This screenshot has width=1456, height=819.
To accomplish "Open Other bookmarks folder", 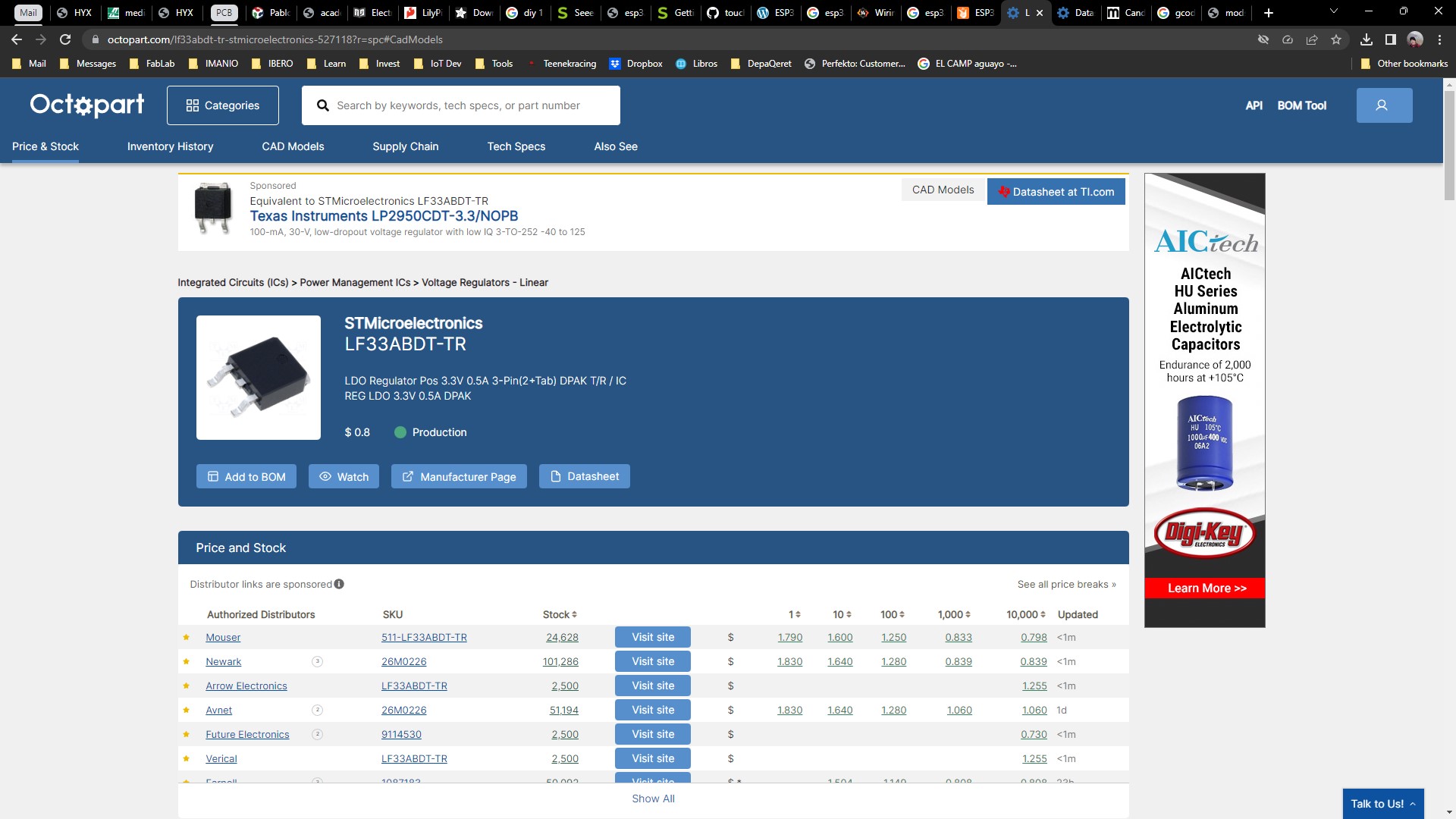I will (1404, 64).
